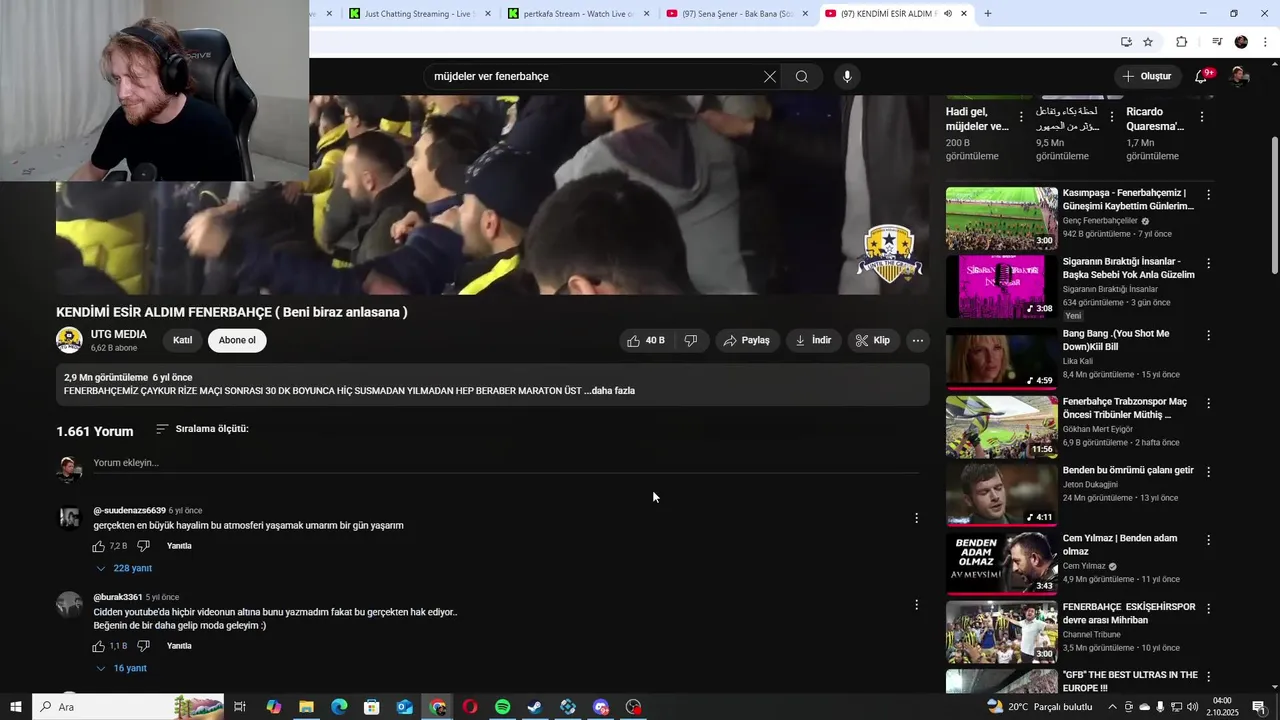
Task: Open Cem Yılmaz Benden adam olmaz thumbnail
Action: click(1001, 563)
